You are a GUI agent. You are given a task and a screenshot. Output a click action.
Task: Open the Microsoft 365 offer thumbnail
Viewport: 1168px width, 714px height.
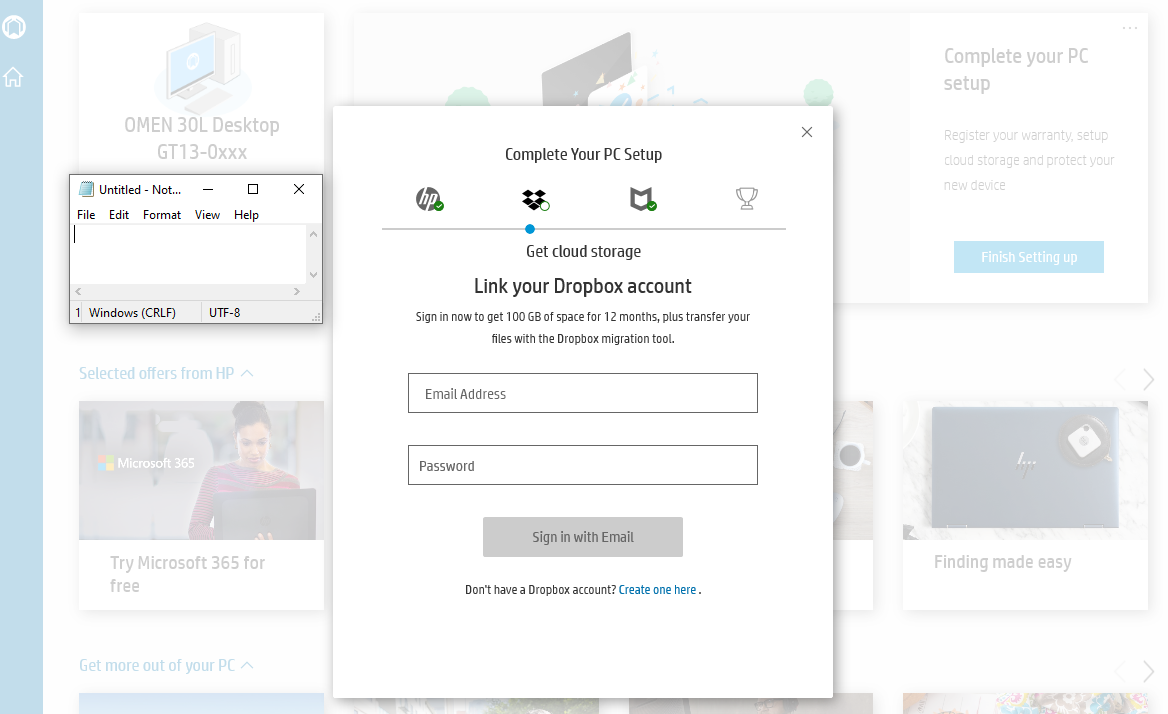(x=201, y=470)
